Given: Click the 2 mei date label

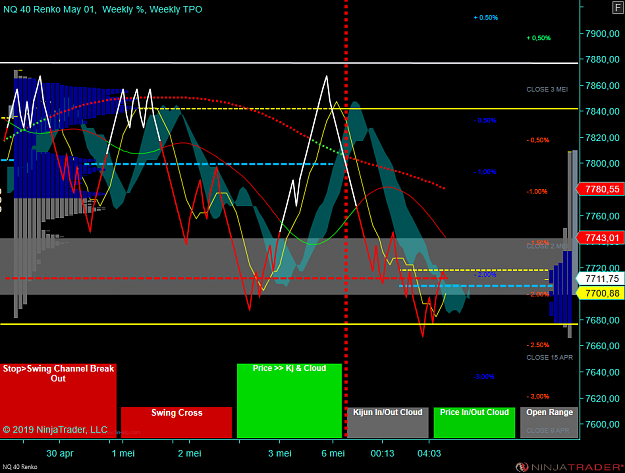Looking at the screenshot, I should click(189, 453).
